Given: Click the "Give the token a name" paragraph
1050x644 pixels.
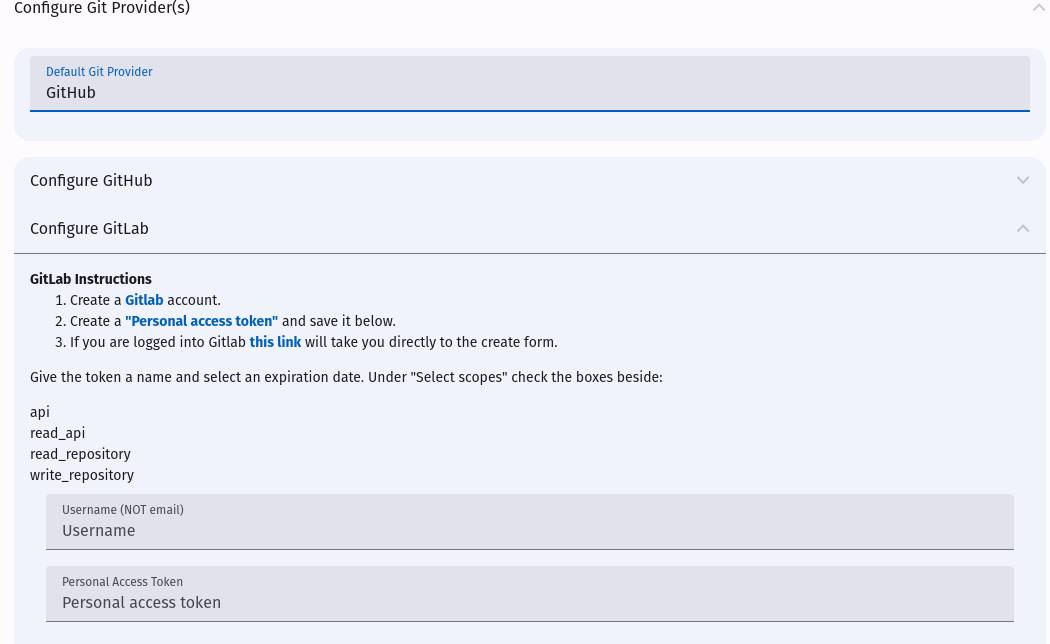Looking at the screenshot, I should pyautogui.click(x=346, y=377).
